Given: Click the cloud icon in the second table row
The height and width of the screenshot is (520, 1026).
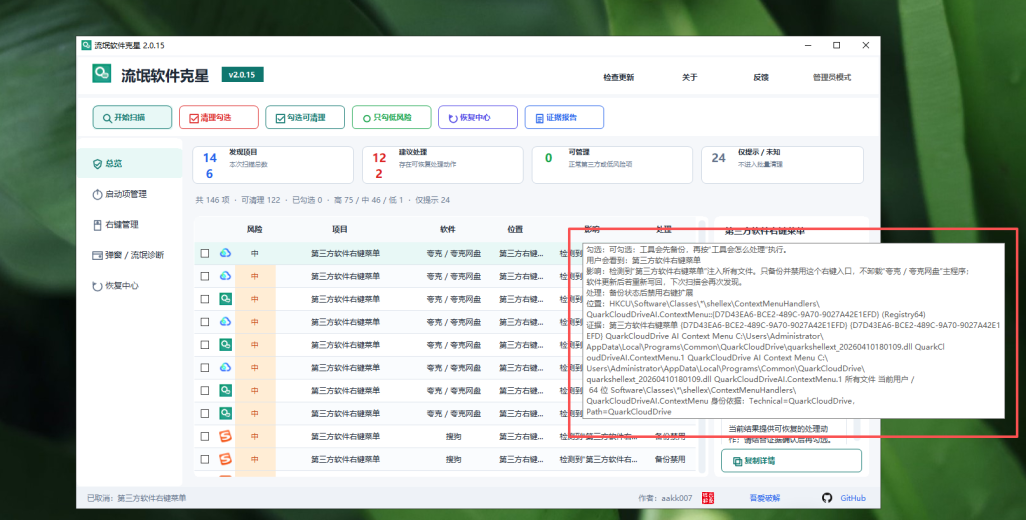Looking at the screenshot, I should tap(225, 276).
